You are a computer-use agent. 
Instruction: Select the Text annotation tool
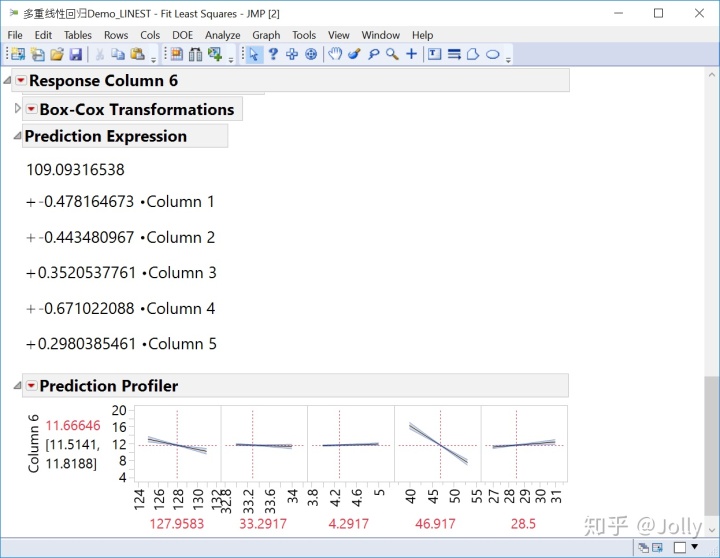click(434, 54)
